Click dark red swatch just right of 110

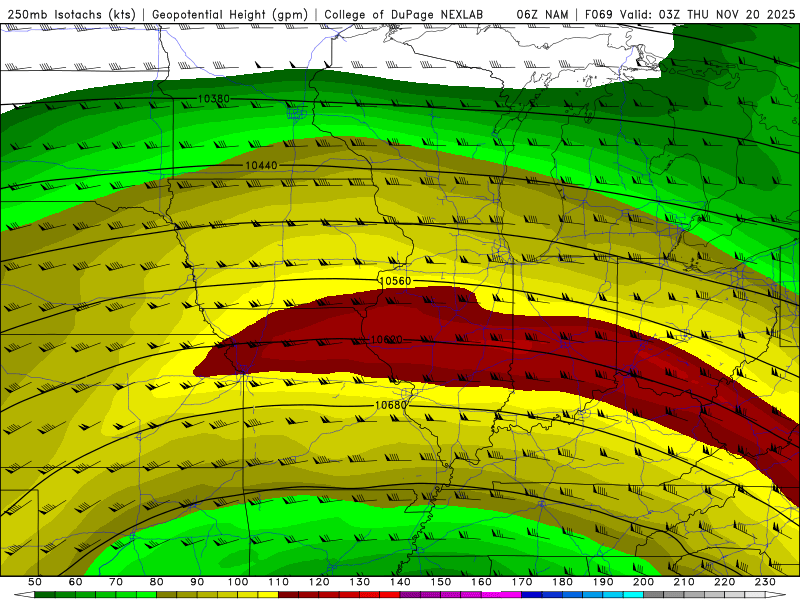coord(288,595)
